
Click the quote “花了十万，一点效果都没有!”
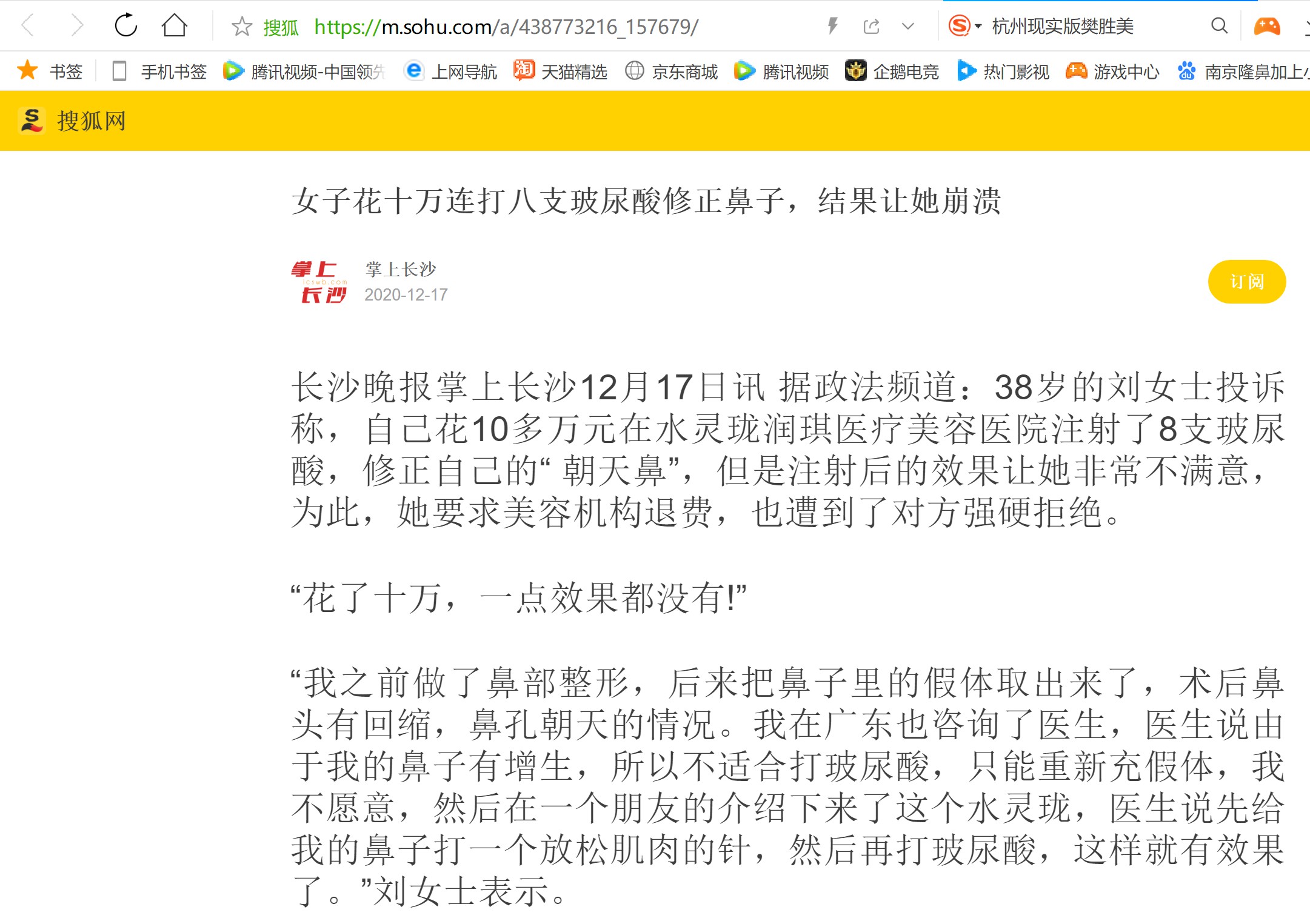coord(519,598)
